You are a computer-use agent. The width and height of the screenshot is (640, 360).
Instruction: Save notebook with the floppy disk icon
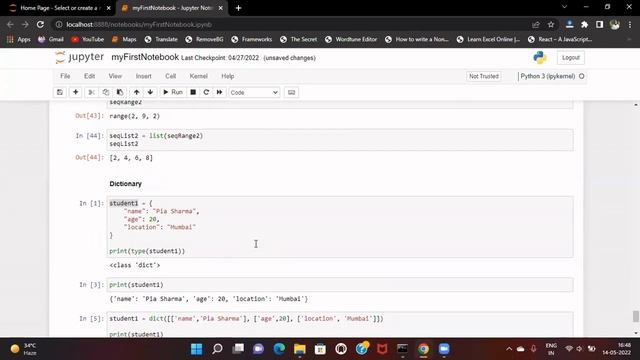[x=60, y=92]
